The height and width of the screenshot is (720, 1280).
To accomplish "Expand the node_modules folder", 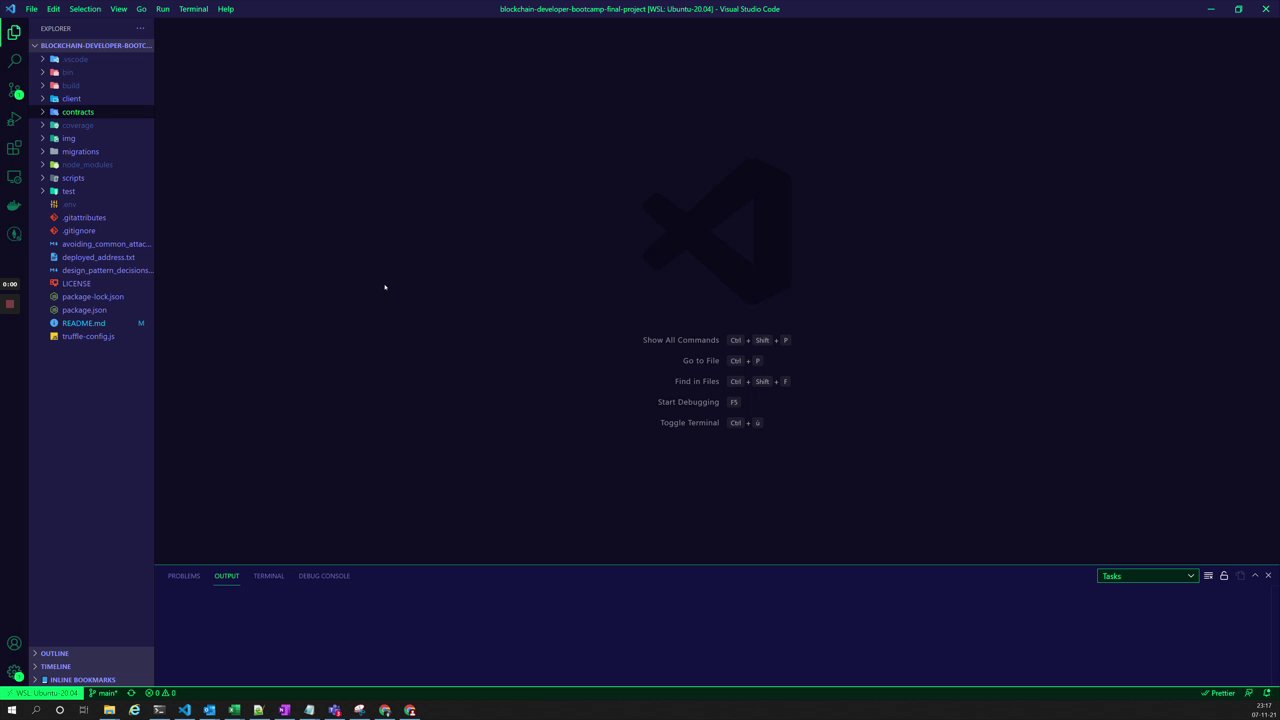I will [x=91, y=165].
